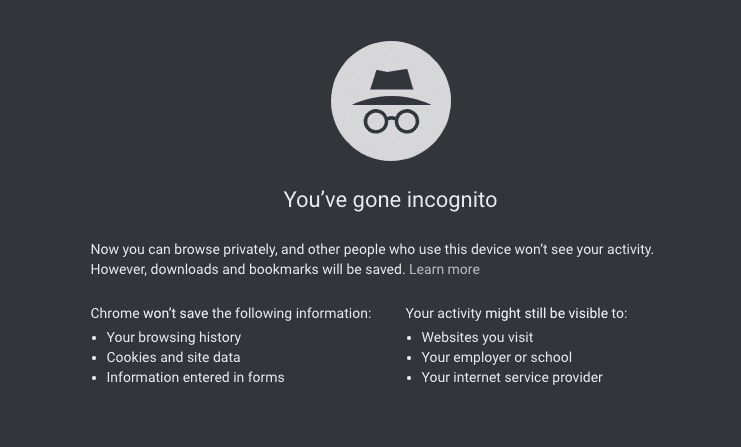Click the bullet beside "Your browsing history"
The width and height of the screenshot is (741, 447).
click(95, 338)
